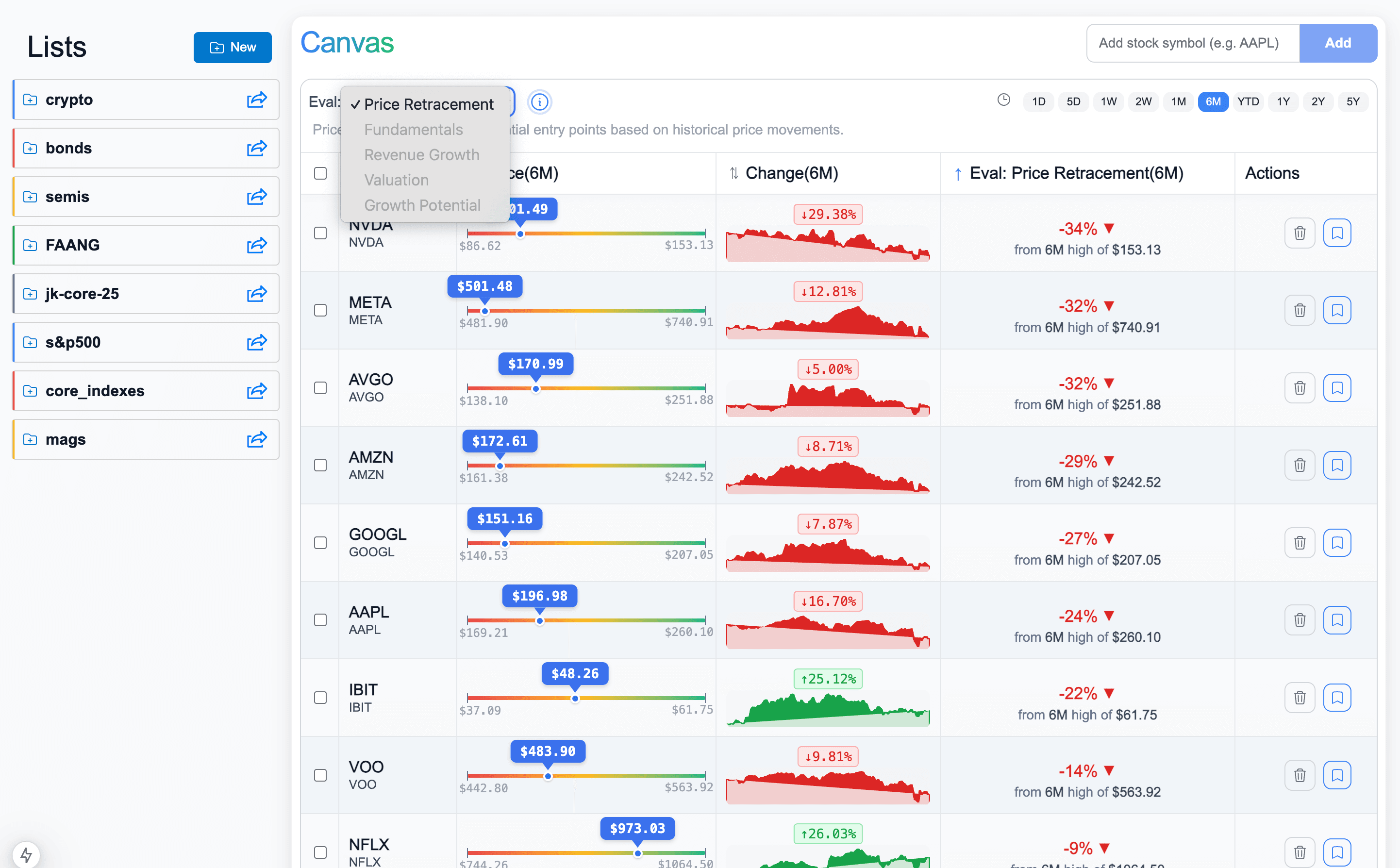Toggle the select-all header checkbox
This screenshot has height=868, width=1400.
320,173
